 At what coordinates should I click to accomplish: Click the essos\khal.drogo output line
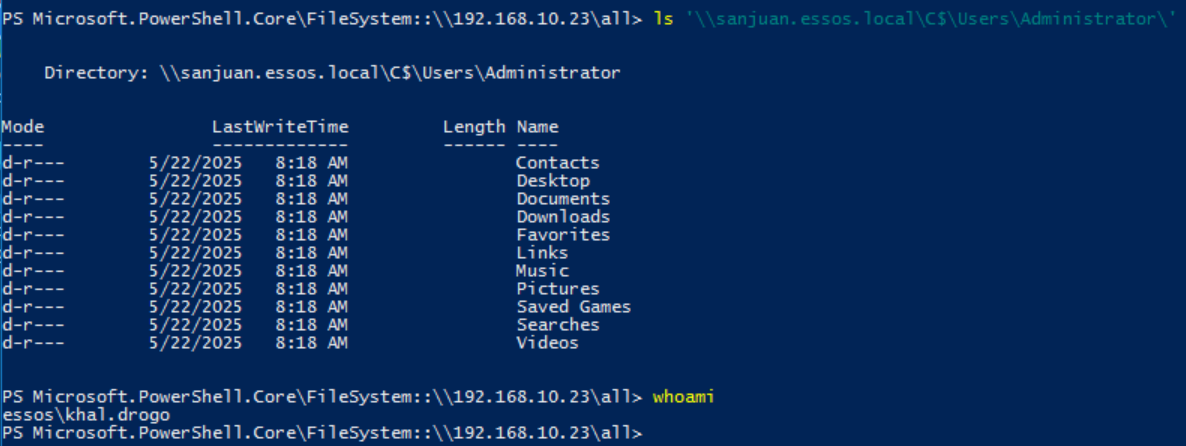(x=85, y=415)
